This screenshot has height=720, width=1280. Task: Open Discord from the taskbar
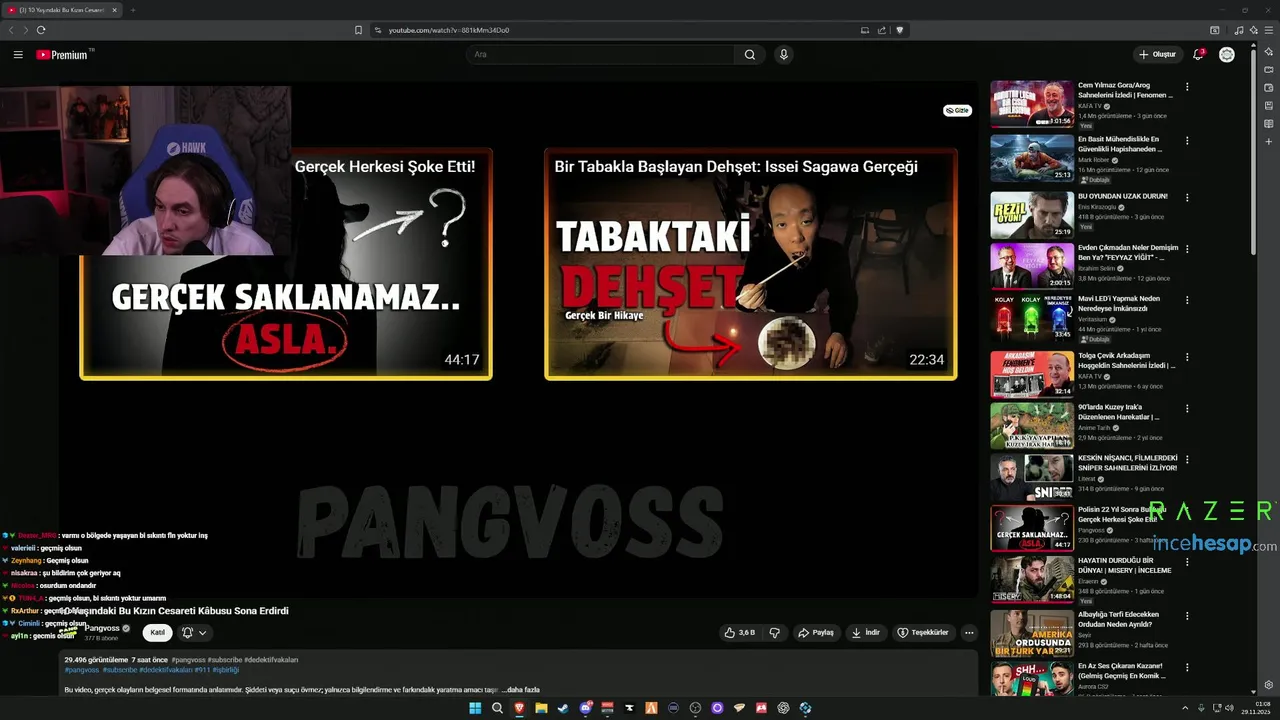coord(585,708)
